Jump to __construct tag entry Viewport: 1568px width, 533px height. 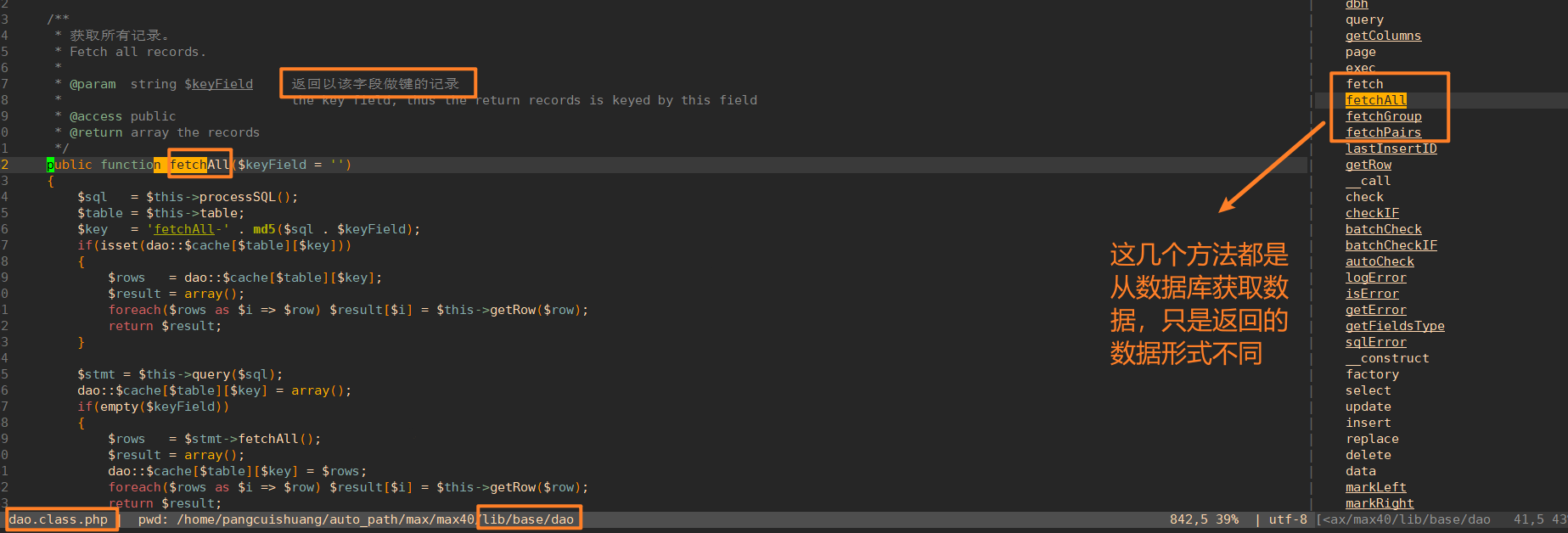pos(1387,358)
